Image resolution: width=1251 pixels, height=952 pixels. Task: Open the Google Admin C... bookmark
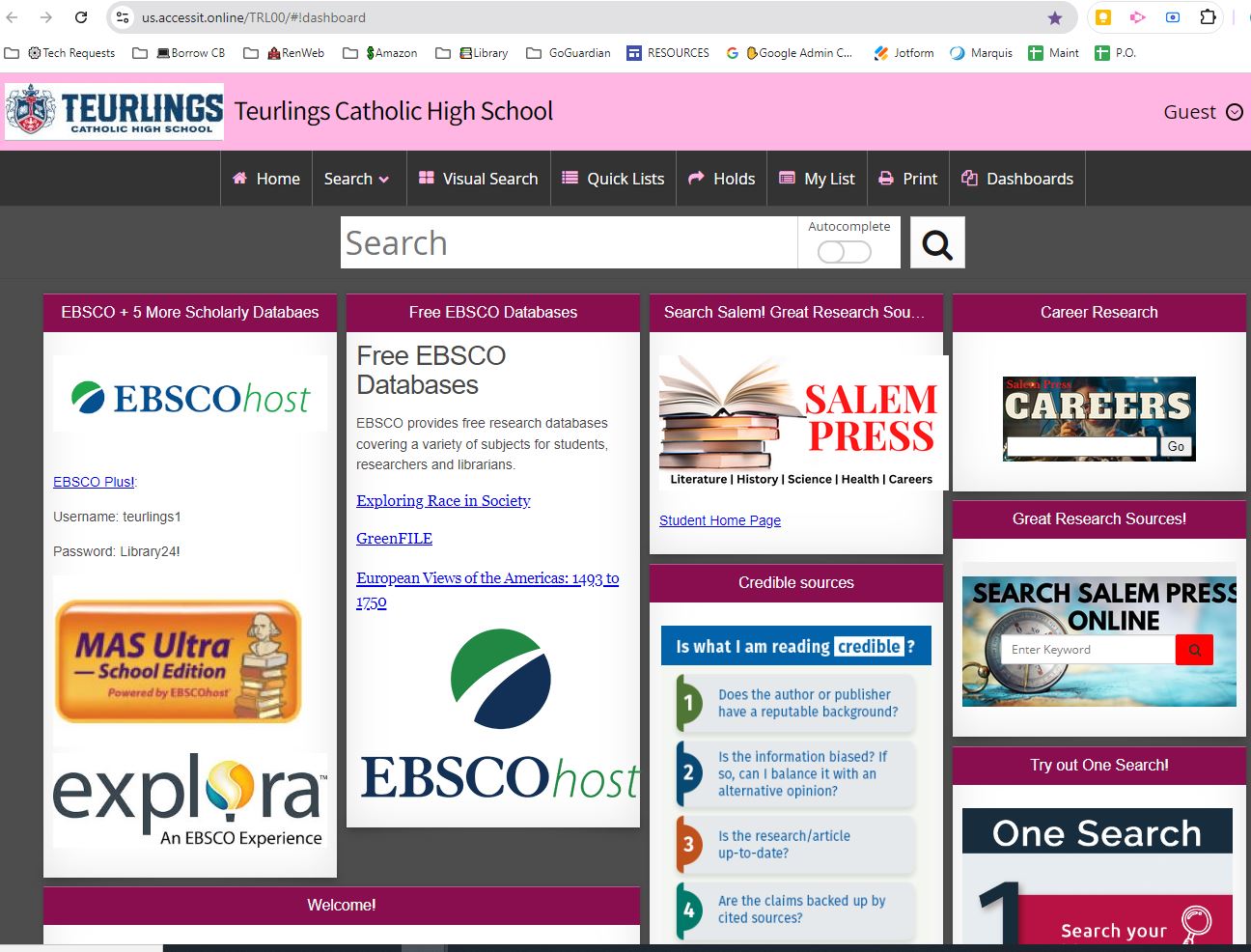click(790, 53)
